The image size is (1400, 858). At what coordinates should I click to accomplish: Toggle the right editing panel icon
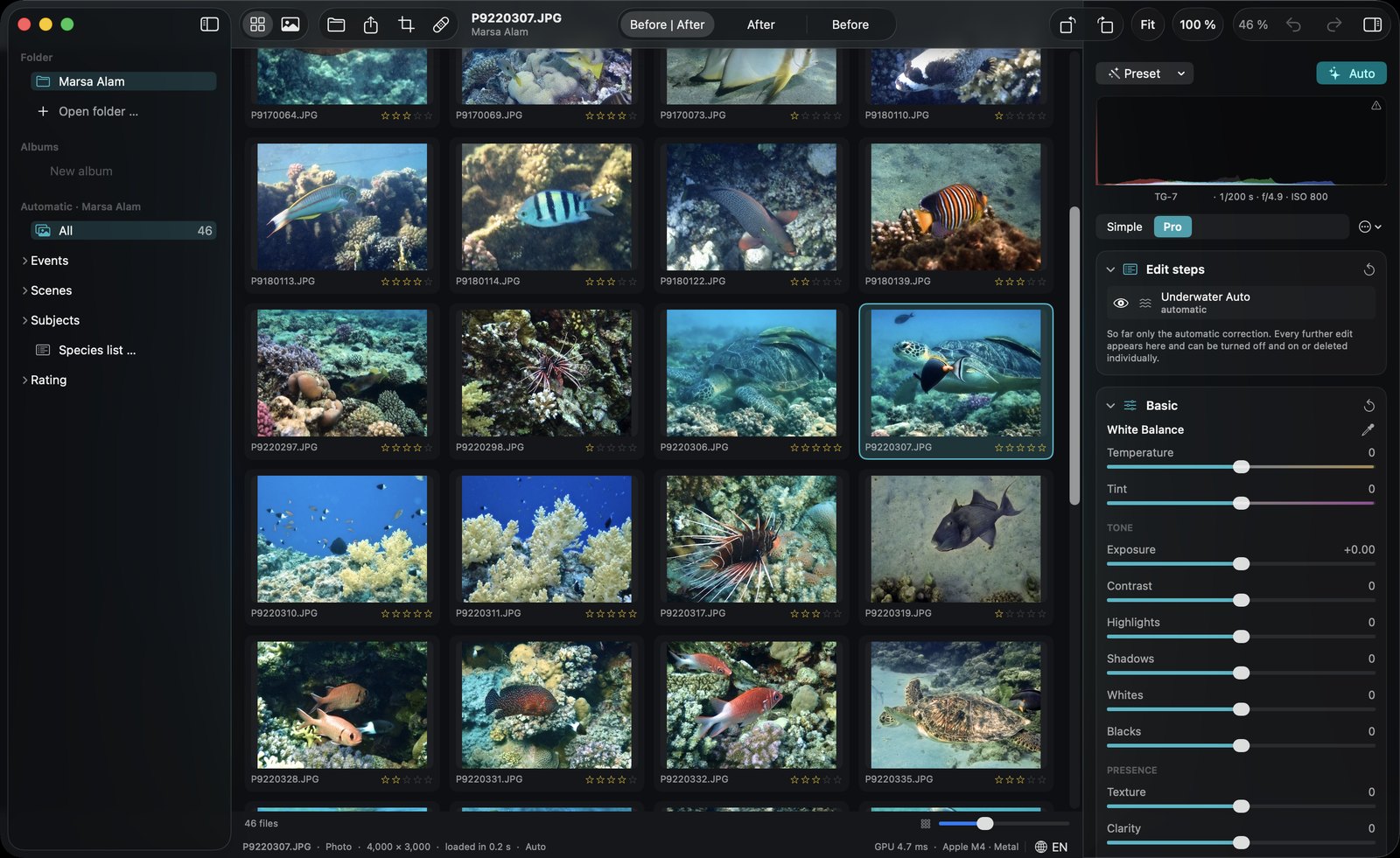click(x=1373, y=24)
